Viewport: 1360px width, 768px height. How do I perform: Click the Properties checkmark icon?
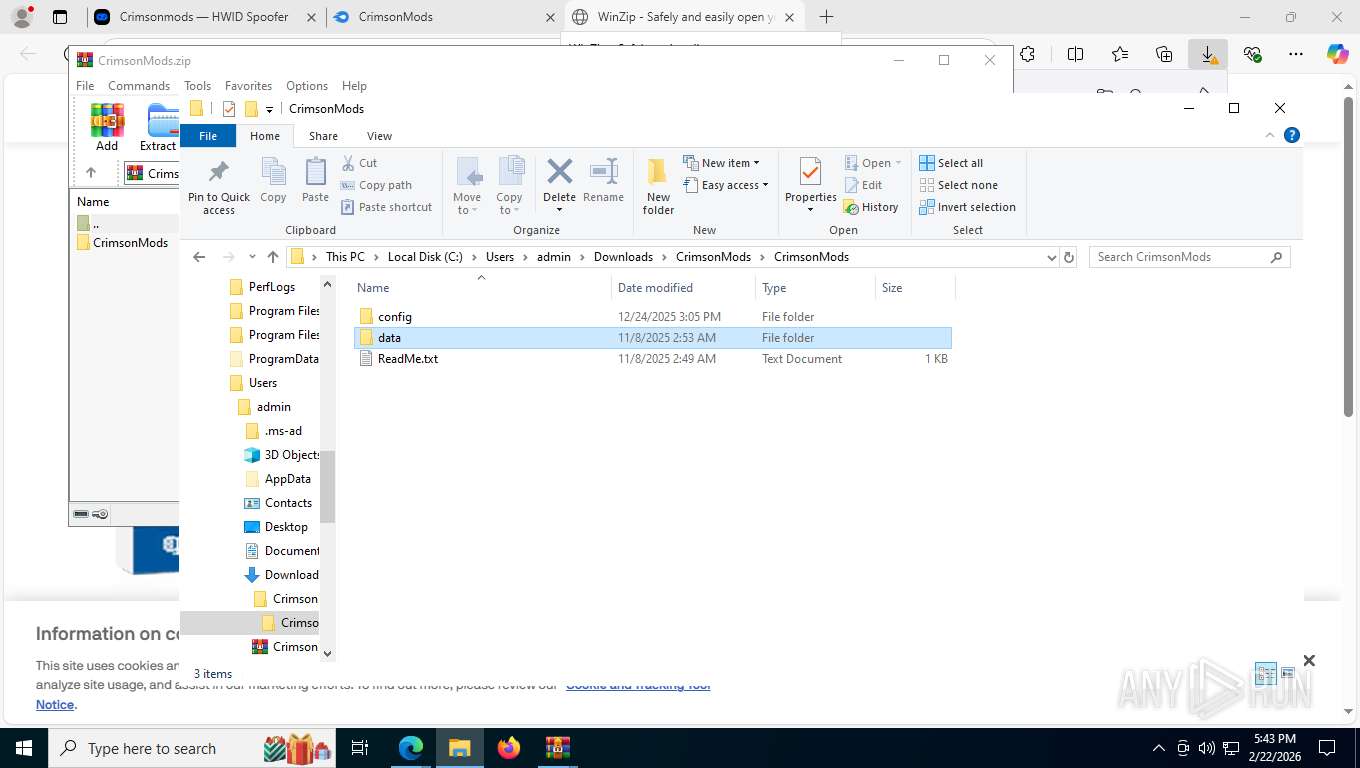tap(810, 172)
